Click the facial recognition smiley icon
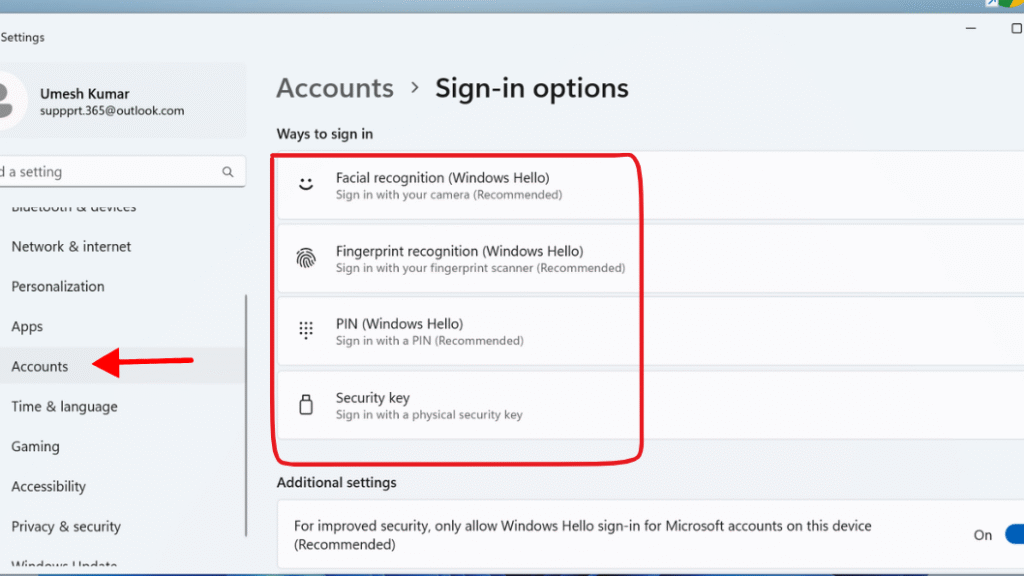Viewport: 1024px width, 576px height. pos(306,184)
